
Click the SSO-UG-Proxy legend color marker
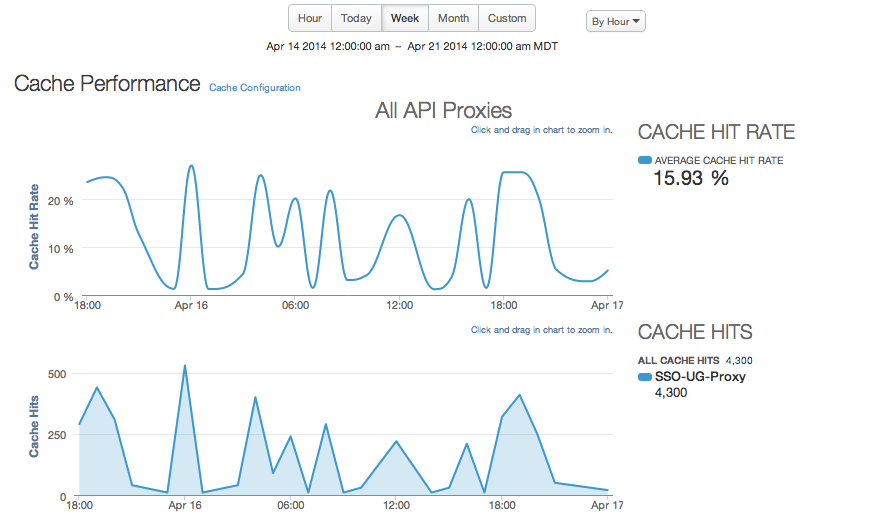point(645,377)
